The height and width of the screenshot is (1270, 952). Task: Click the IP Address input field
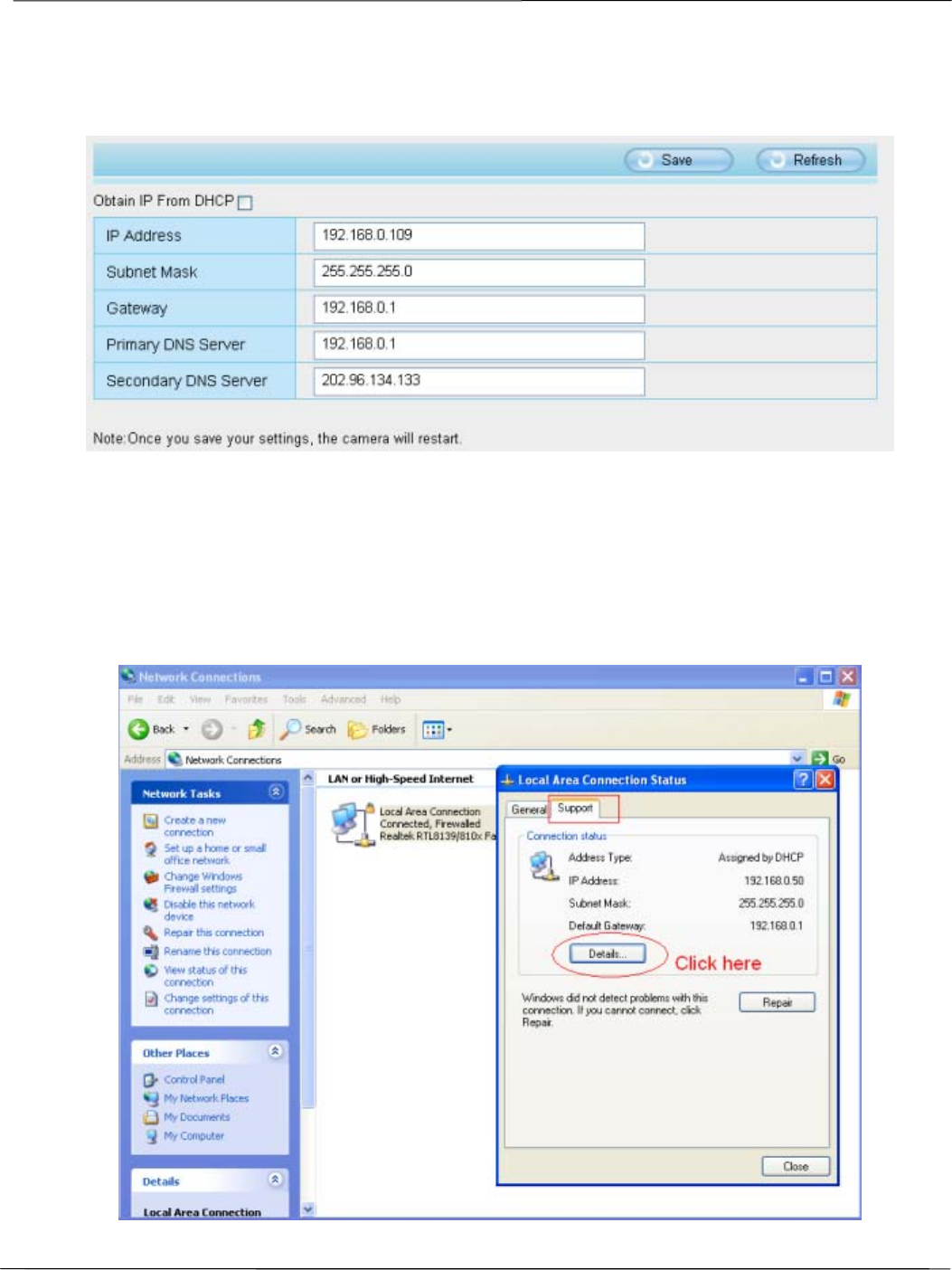point(479,236)
